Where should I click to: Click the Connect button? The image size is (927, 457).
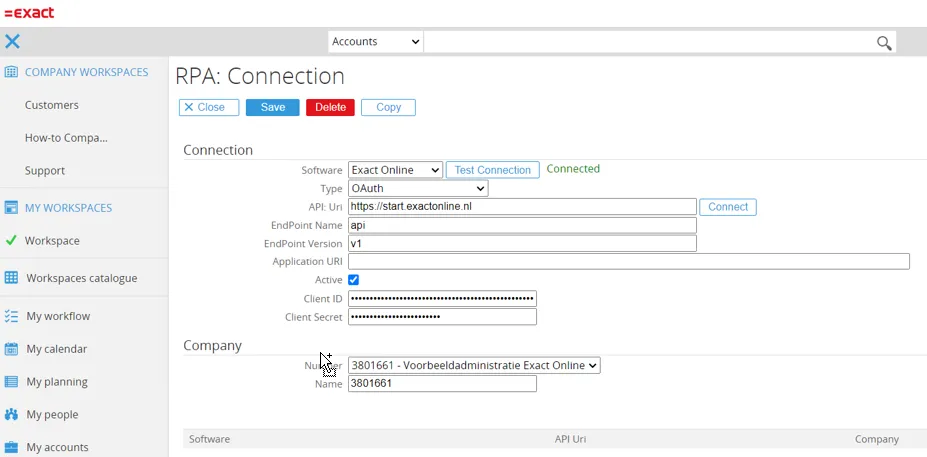coord(728,207)
